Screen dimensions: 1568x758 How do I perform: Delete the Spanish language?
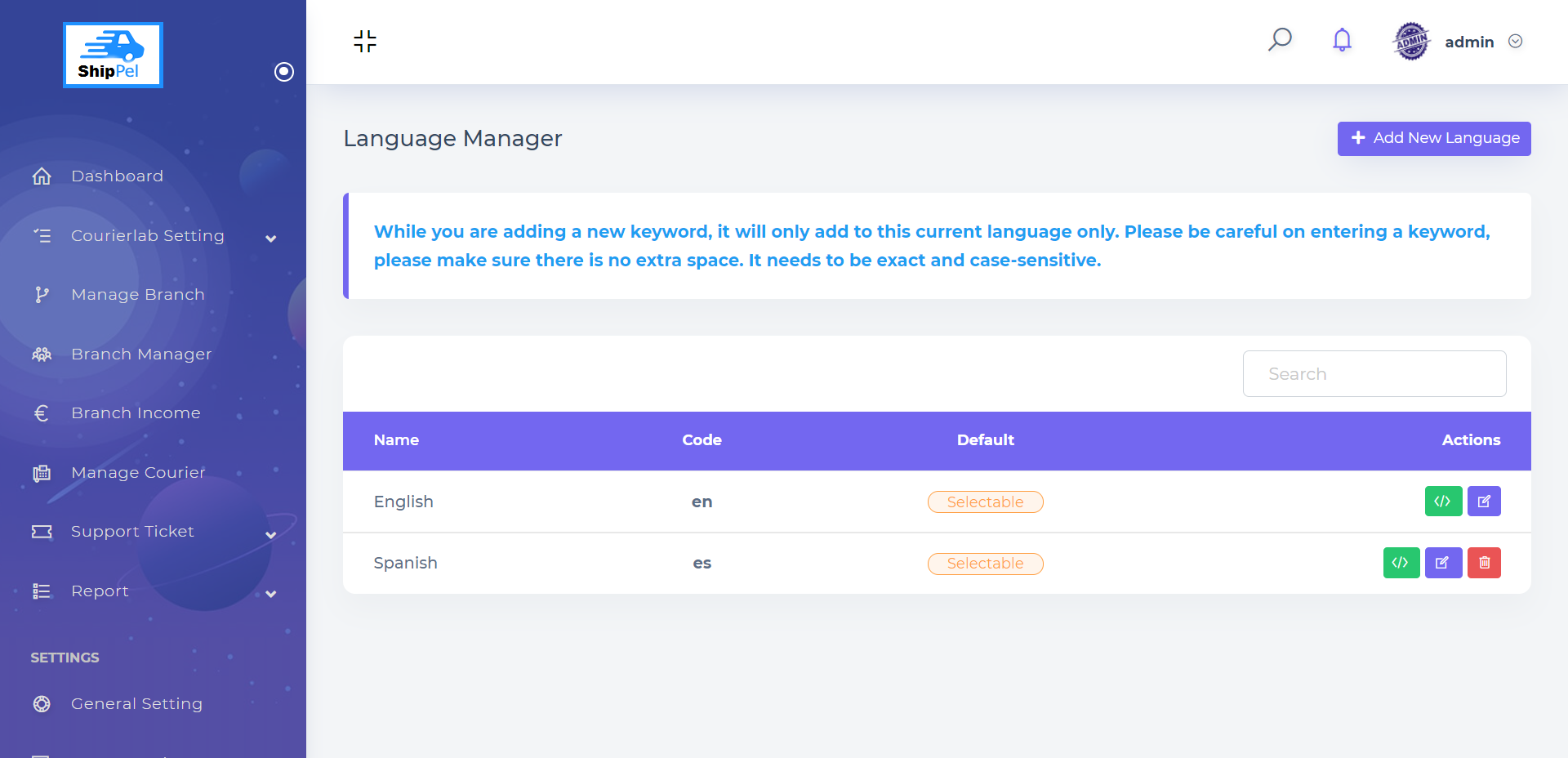tap(1484, 563)
